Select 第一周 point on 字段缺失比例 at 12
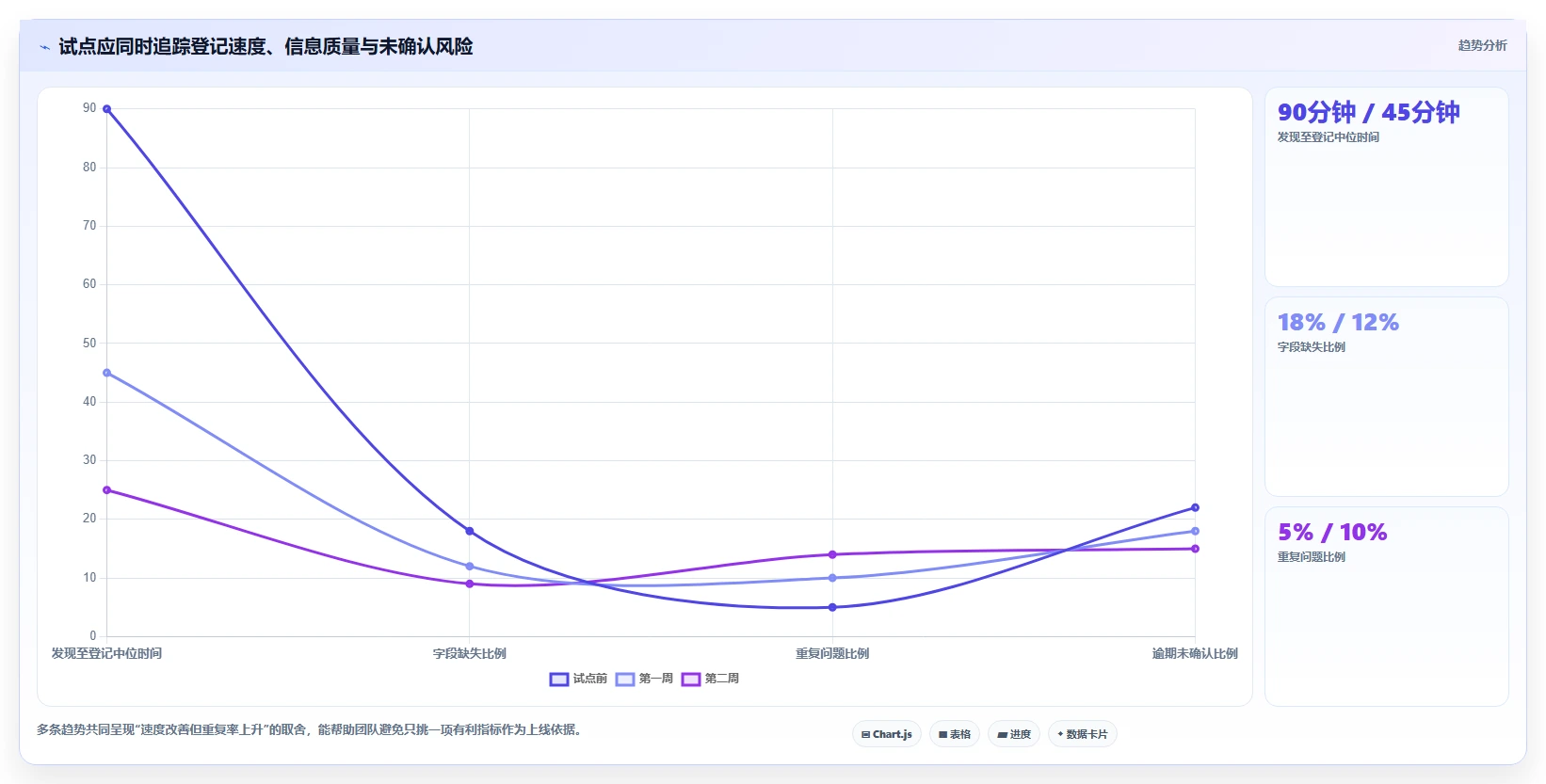 pos(470,567)
